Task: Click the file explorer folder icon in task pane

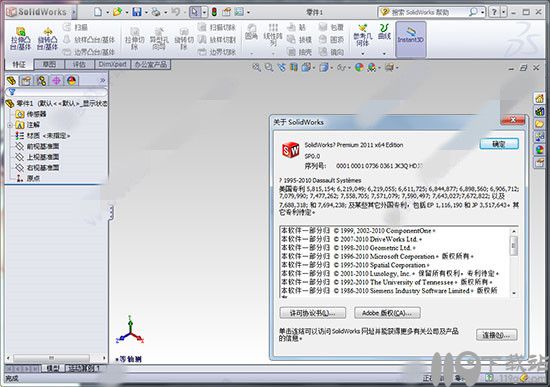Action: (539, 124)
